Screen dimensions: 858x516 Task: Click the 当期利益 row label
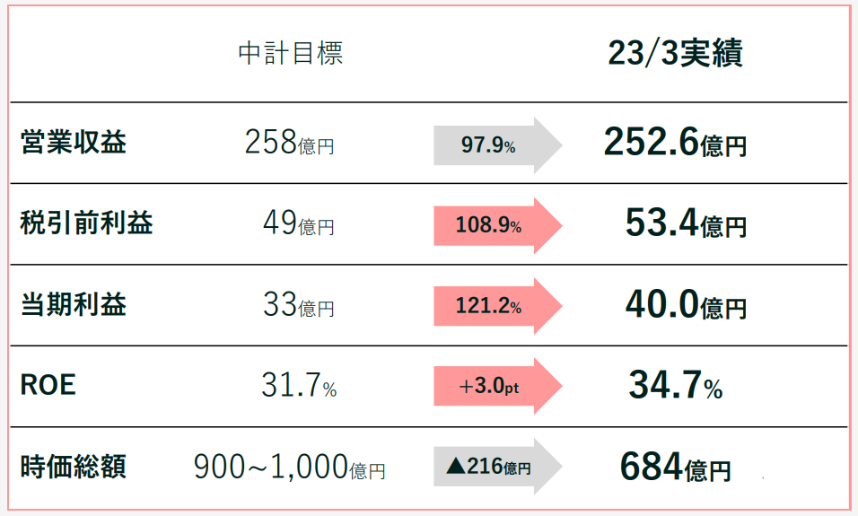(x=74, y=305)
